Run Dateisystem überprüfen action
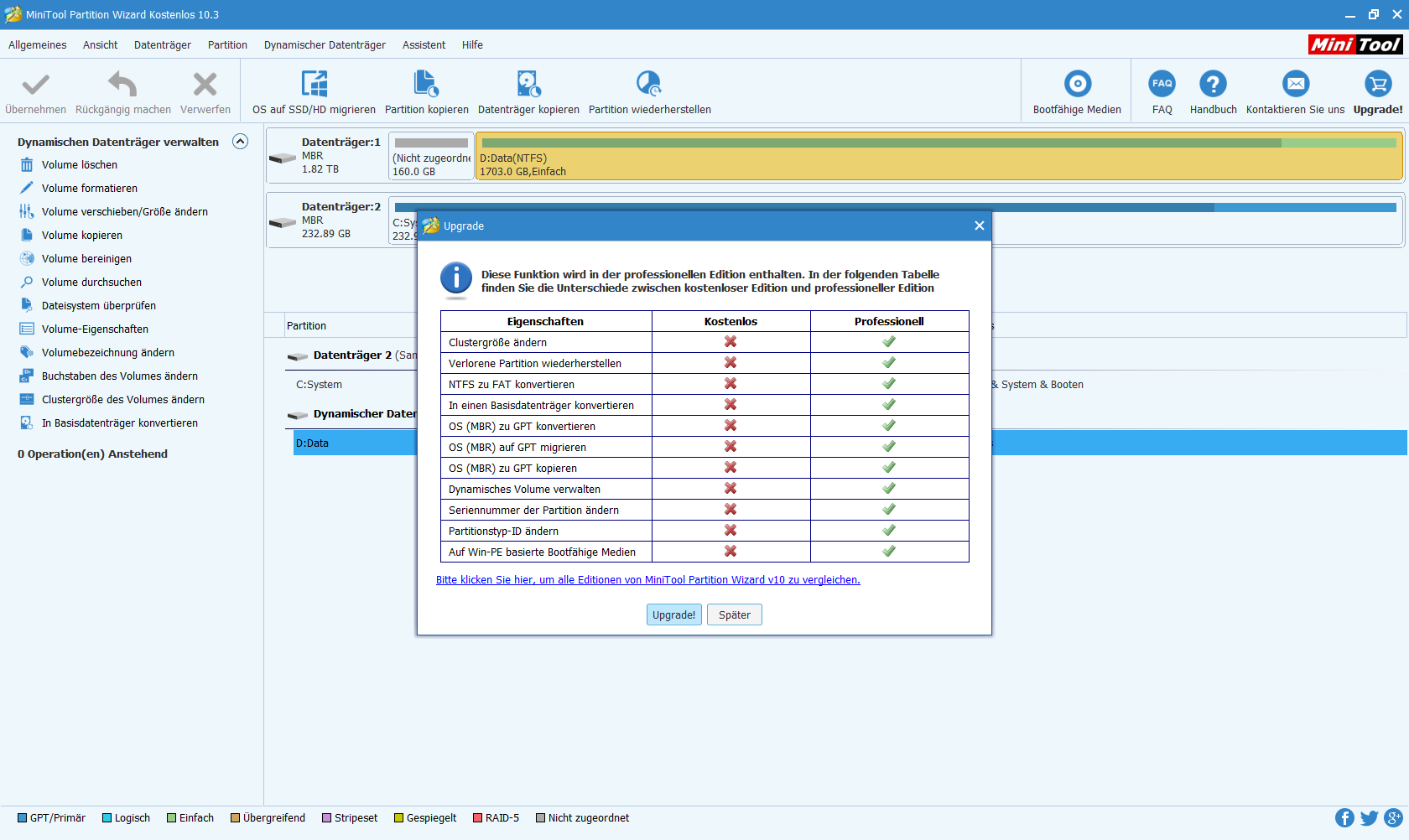This screenshot has width=1409, height=840. pos(99,306)
